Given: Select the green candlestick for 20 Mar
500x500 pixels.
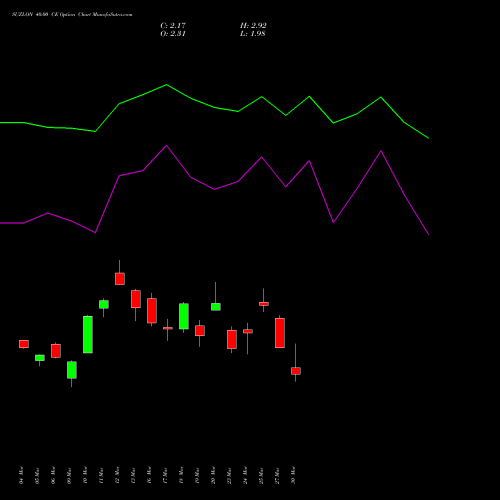Looking at the screenshot, I should 216,307.
